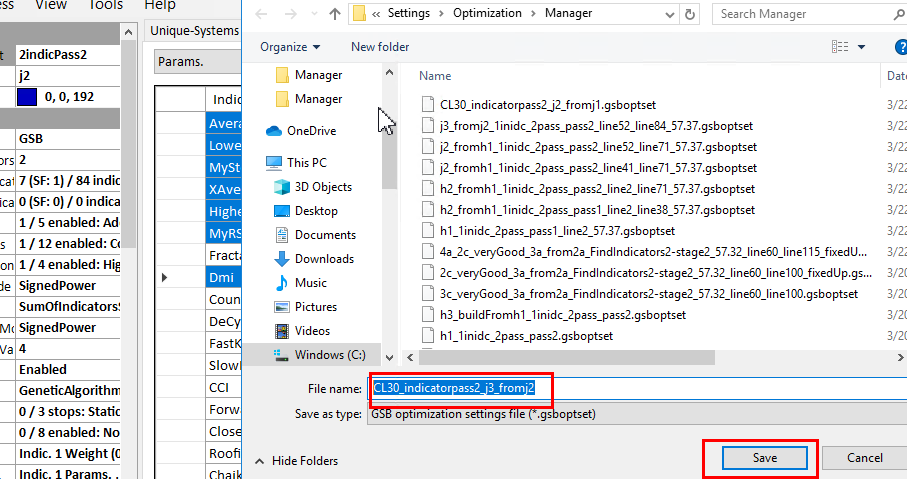Open the Videos folder in sidebar
This screenshot has height=479, width=907.
pyautogui.click(x=312, y=331)
